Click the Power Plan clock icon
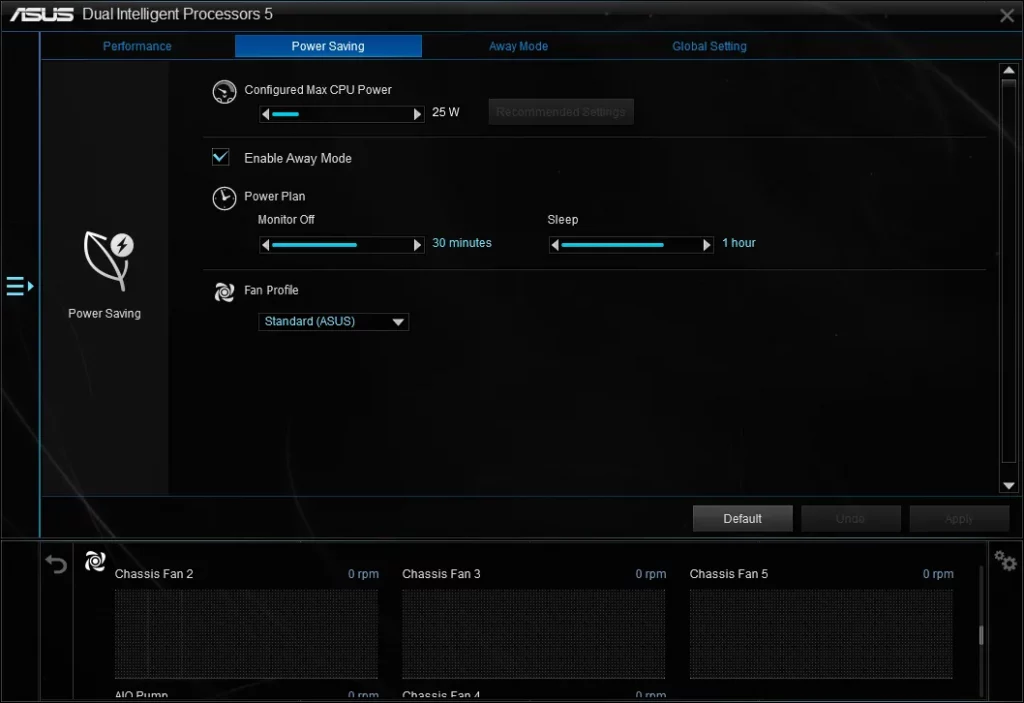1024x703 pixels. click(x=224, y=198)
